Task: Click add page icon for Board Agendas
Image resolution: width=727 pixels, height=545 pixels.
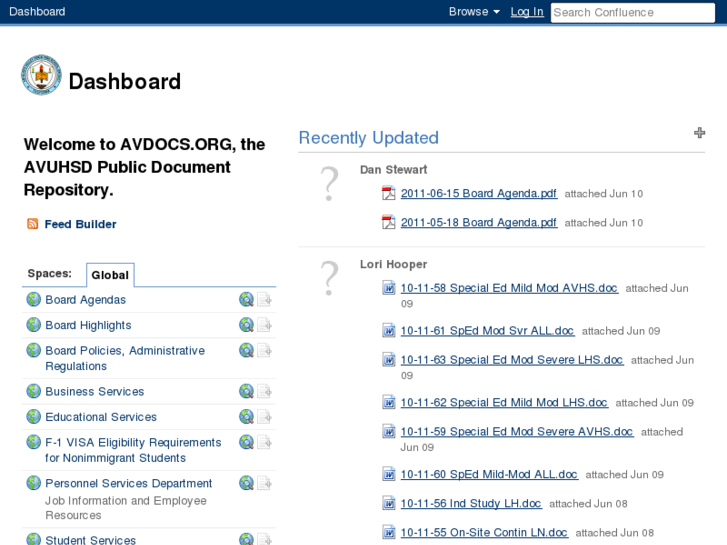Action: (x=264, y=300)
